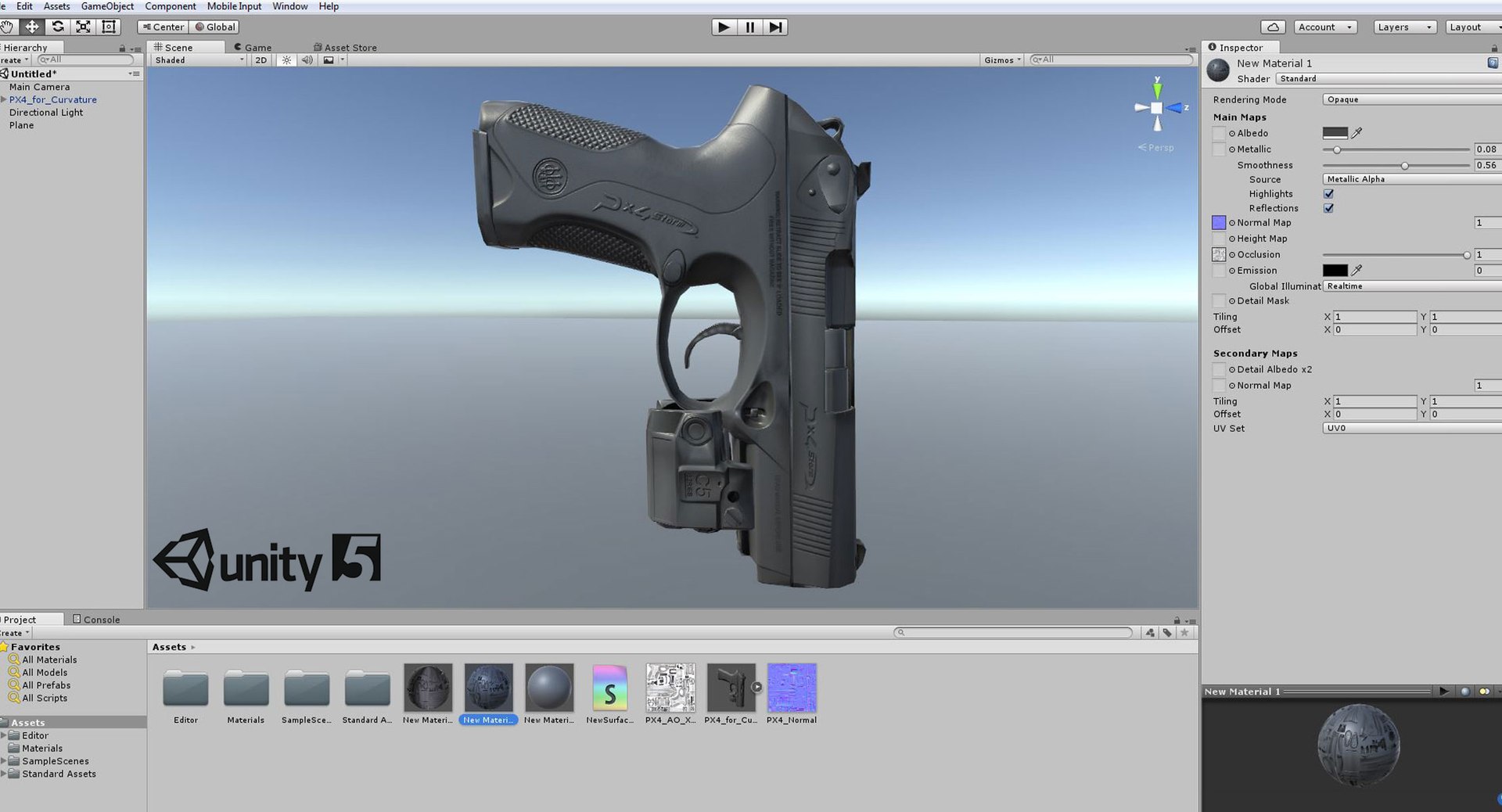Expand PX4_for_Curvature in Hierarchy
The image size is (1502, 812).
pos(4,99)
